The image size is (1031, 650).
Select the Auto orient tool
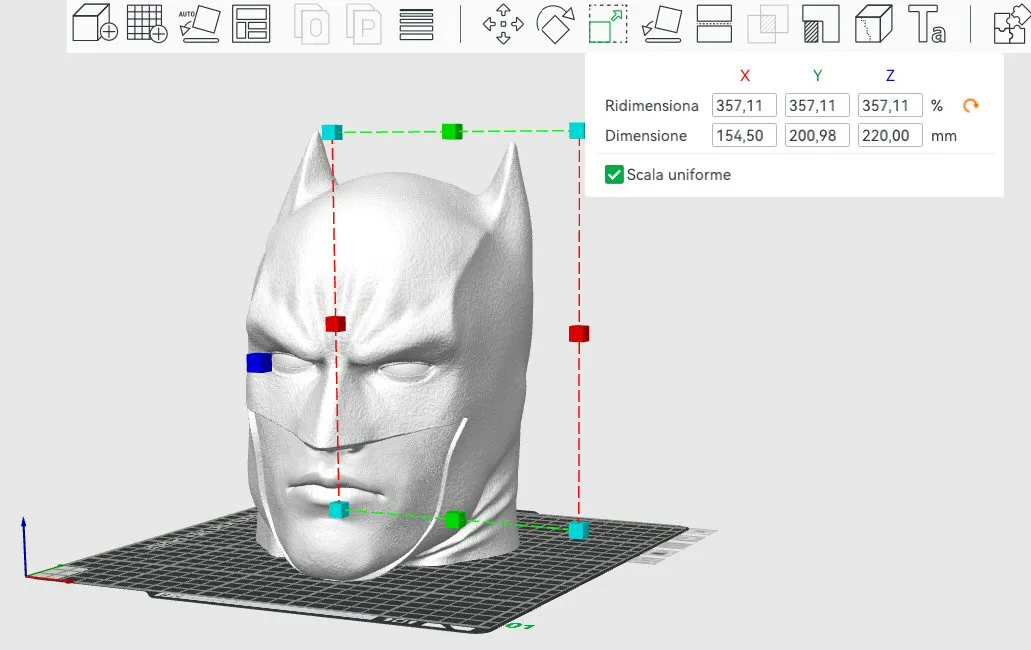click(x=200, y=24)
